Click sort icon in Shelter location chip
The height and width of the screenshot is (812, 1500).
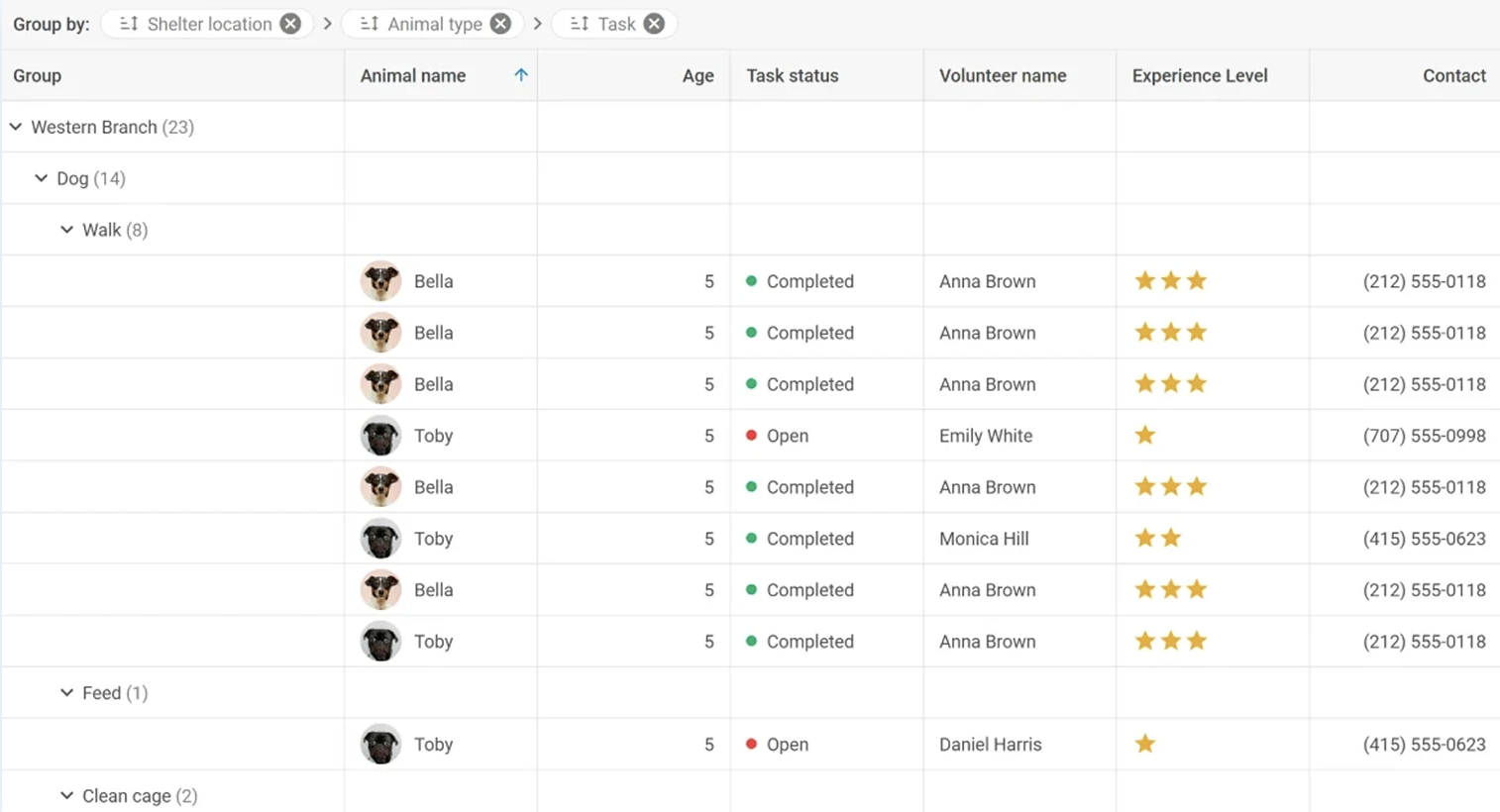pyautogui.click(x=129, y=24)
